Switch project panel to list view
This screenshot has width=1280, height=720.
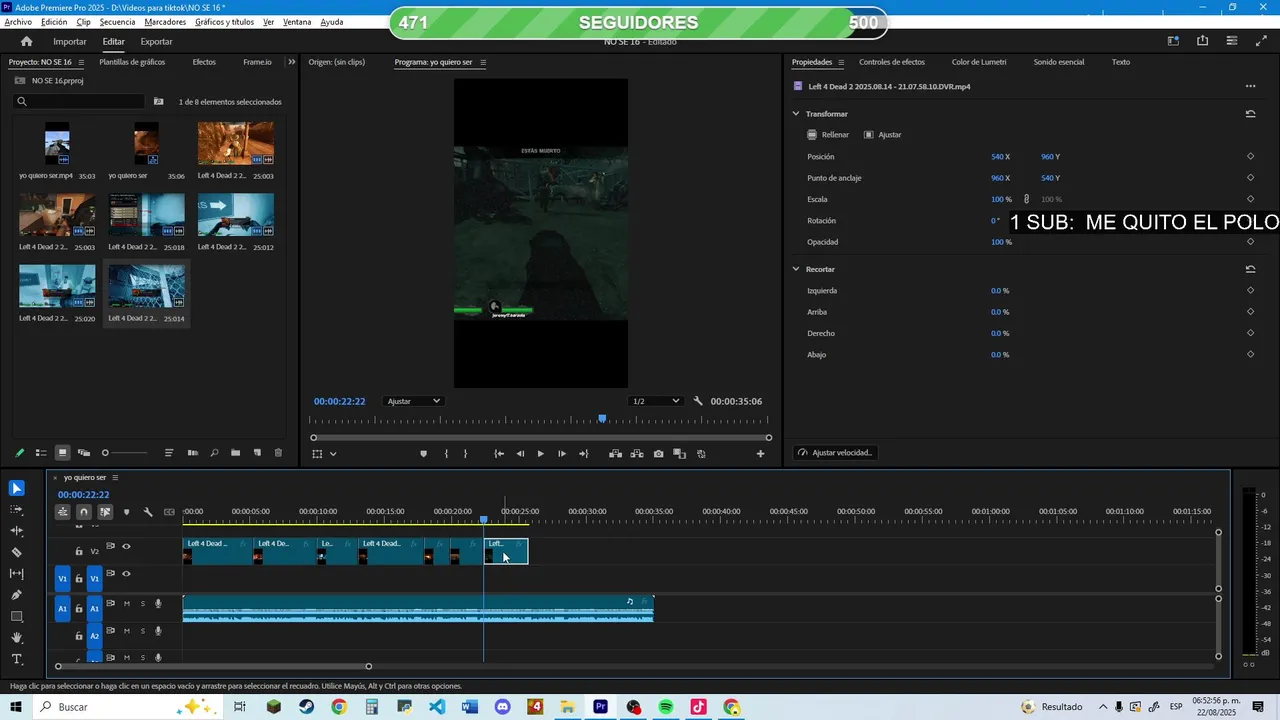click(x=41, y=453)
